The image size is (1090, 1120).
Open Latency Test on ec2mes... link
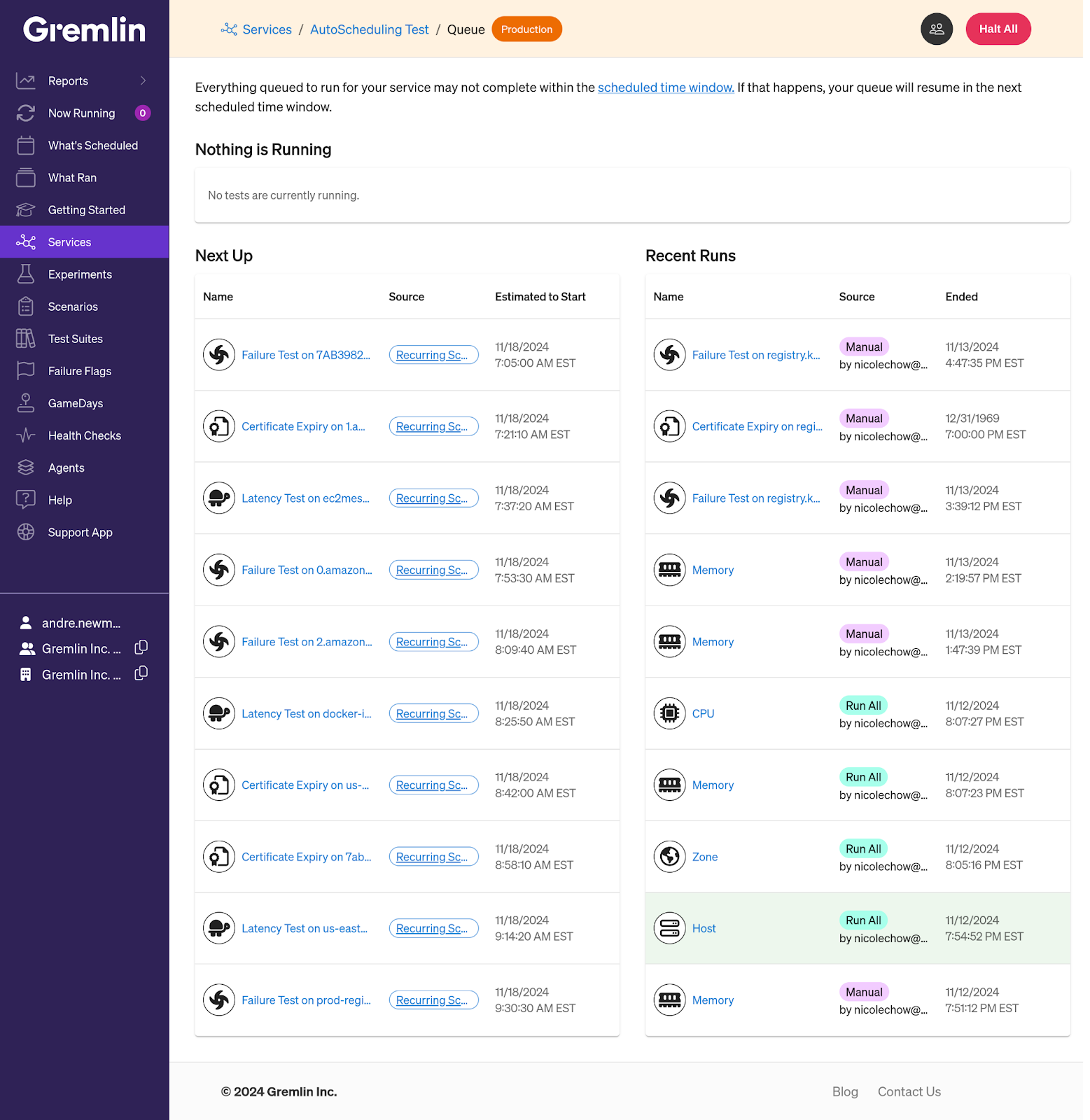point(305,498)
